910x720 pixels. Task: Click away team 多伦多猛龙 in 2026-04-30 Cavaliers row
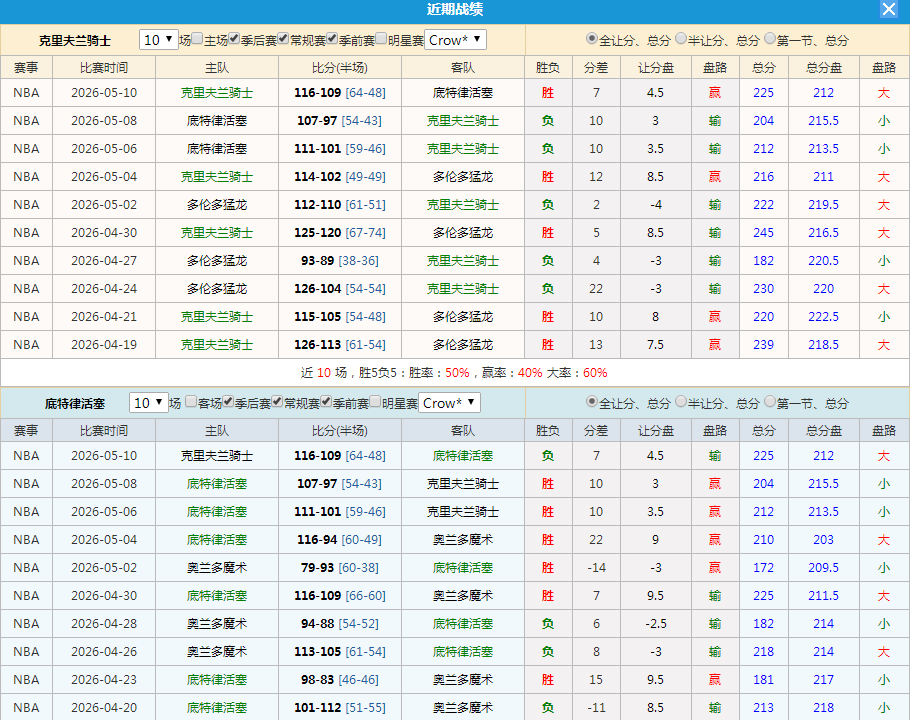coord(463,233)
